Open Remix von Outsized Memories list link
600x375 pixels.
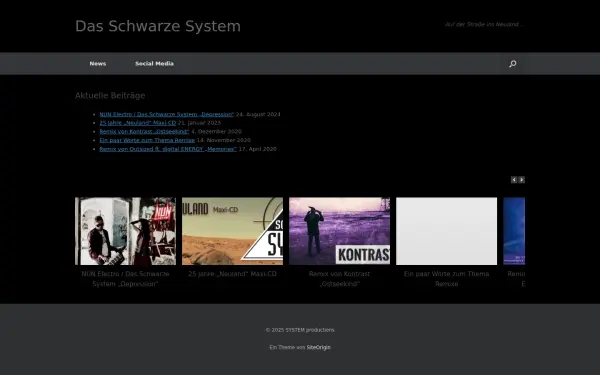(x=168, y=149)
